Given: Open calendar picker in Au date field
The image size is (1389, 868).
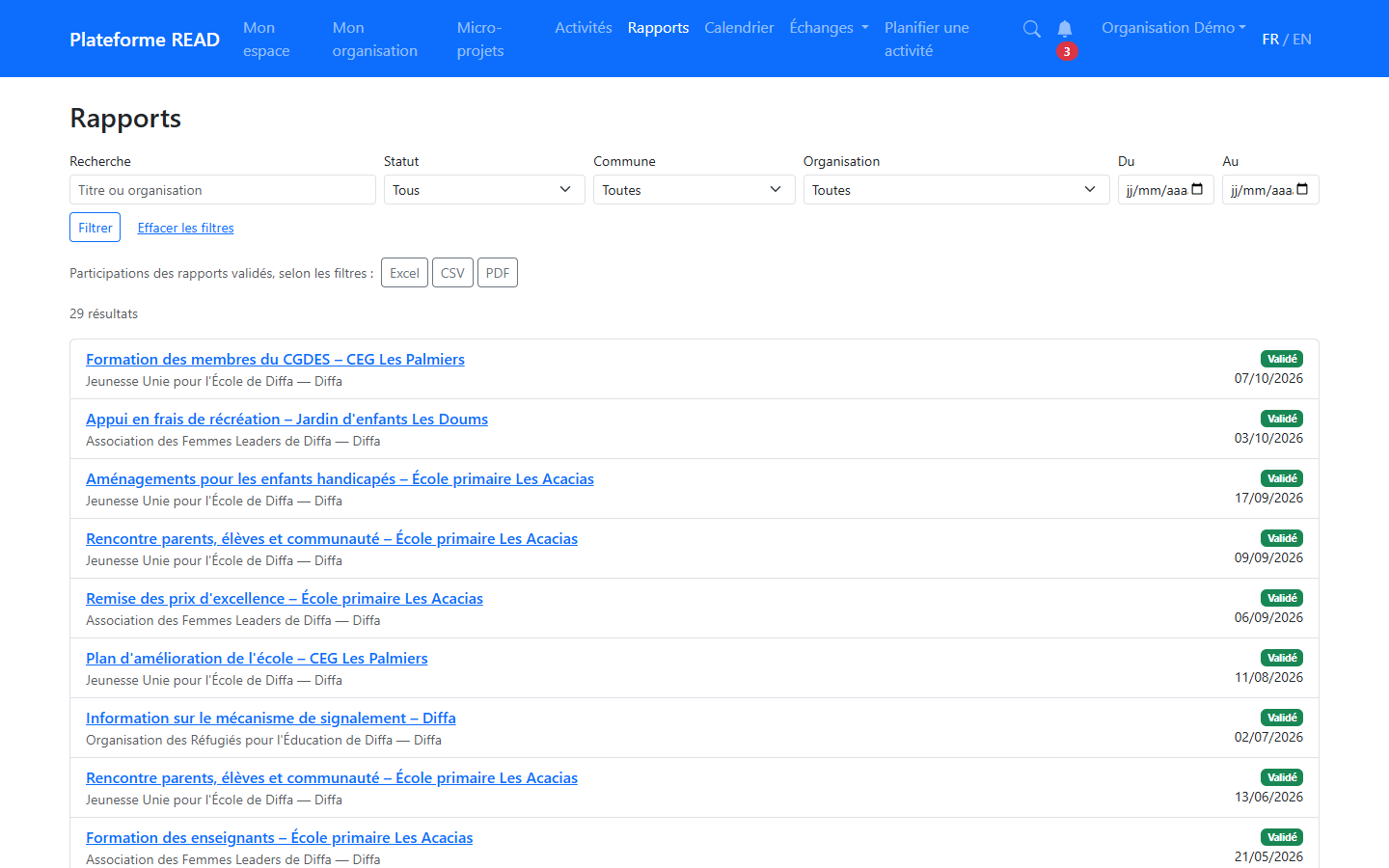Looking at the screenshot, I should pyautogui.click(x=1302, y=189).
